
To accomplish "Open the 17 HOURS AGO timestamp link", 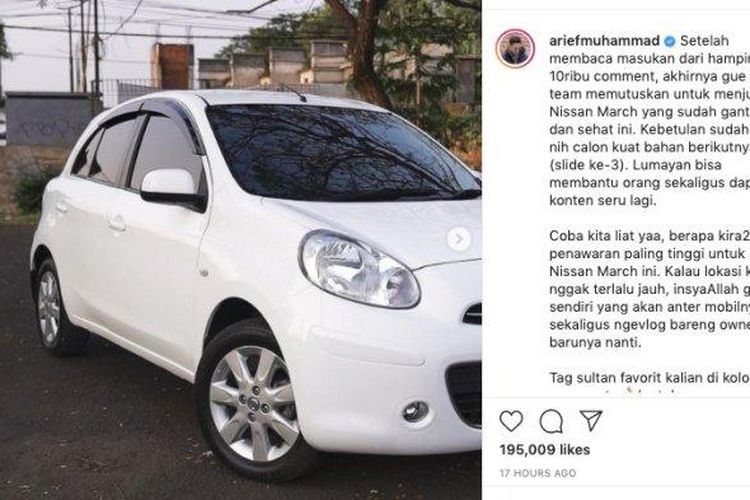I will [x=538, y=473].
